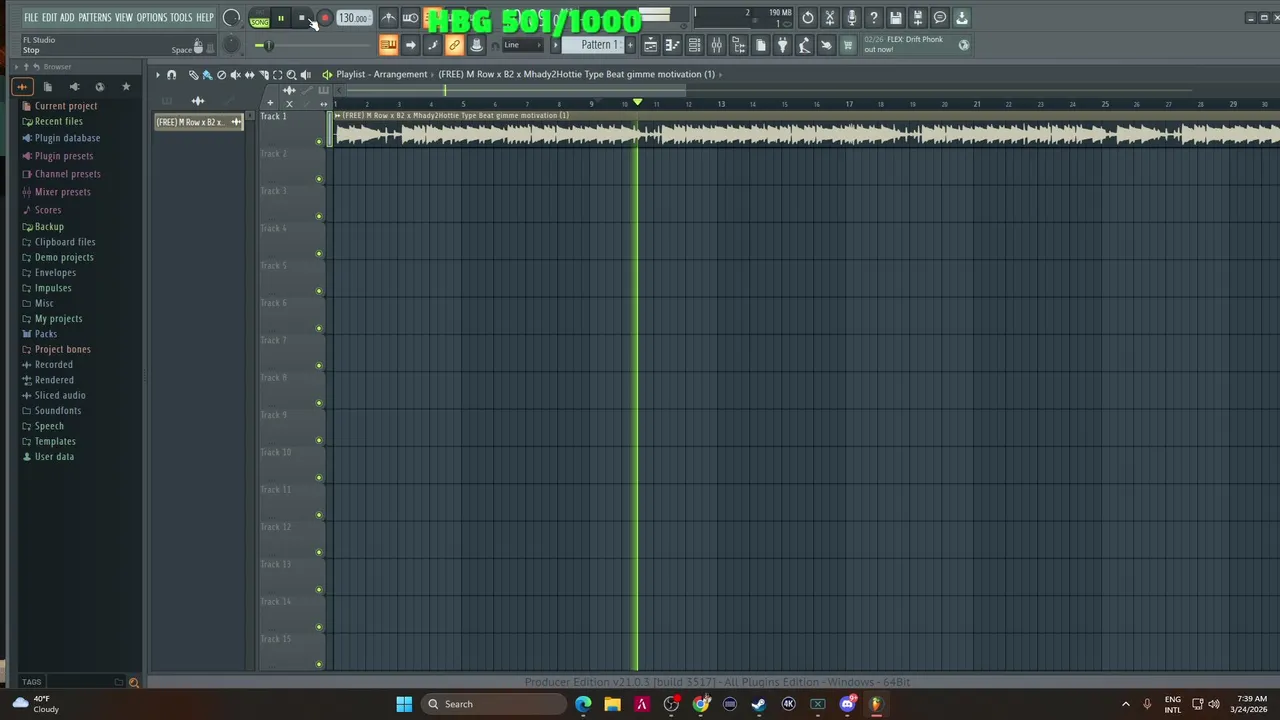Select the Playback speaker tool in playlist
Viewport: 1280px width, 720px height.
coord(305,75)
